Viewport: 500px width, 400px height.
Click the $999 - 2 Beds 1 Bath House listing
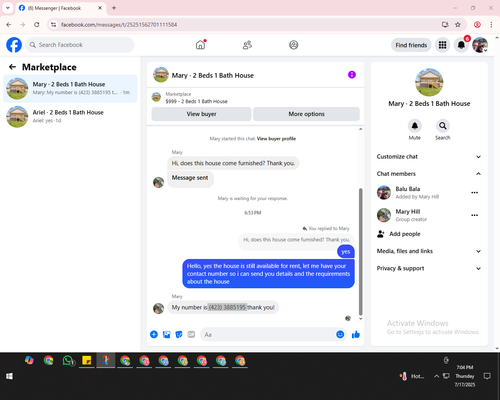point(196,101)
